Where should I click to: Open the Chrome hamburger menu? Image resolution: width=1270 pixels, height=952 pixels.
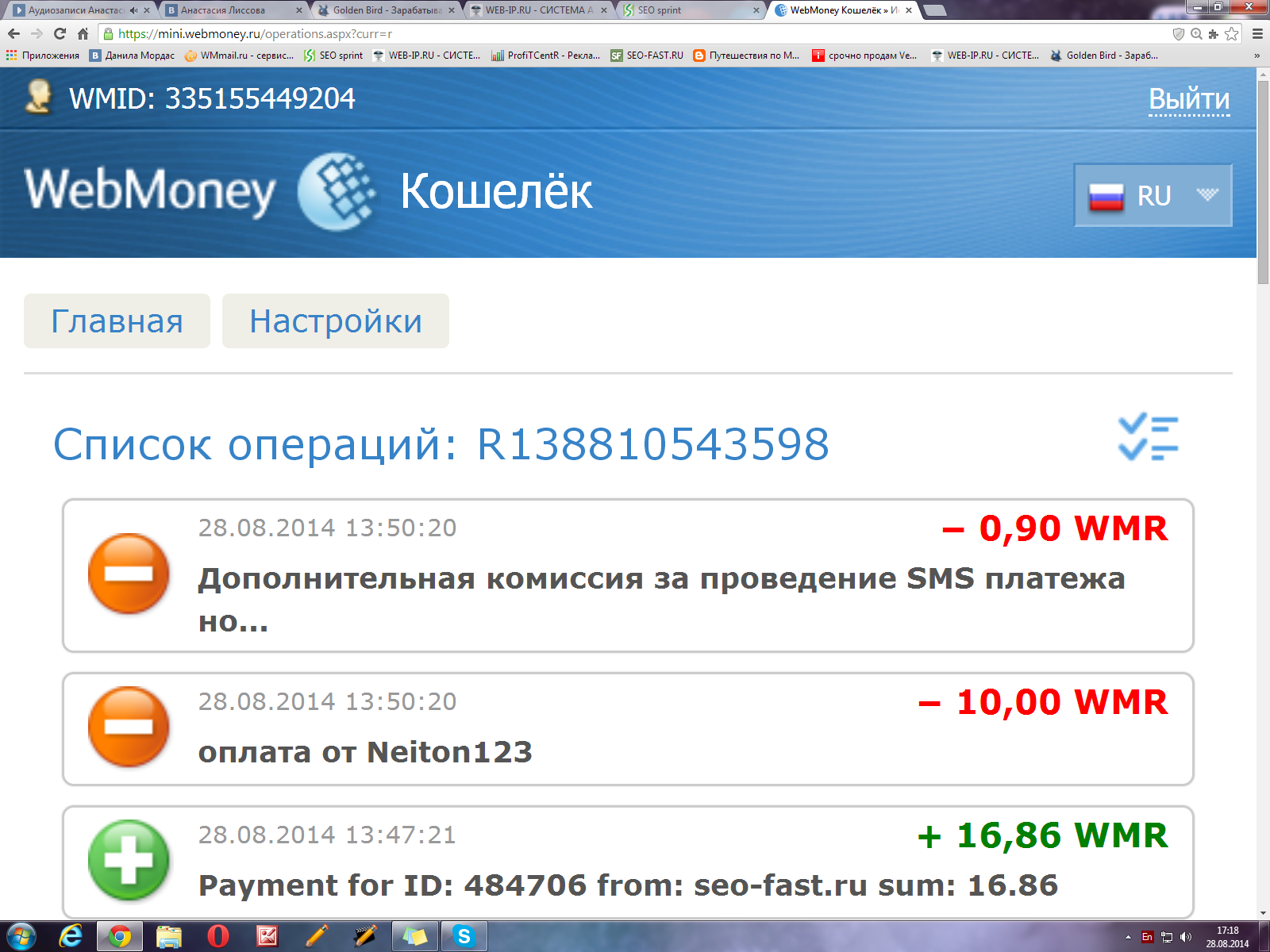[1257, 33]
